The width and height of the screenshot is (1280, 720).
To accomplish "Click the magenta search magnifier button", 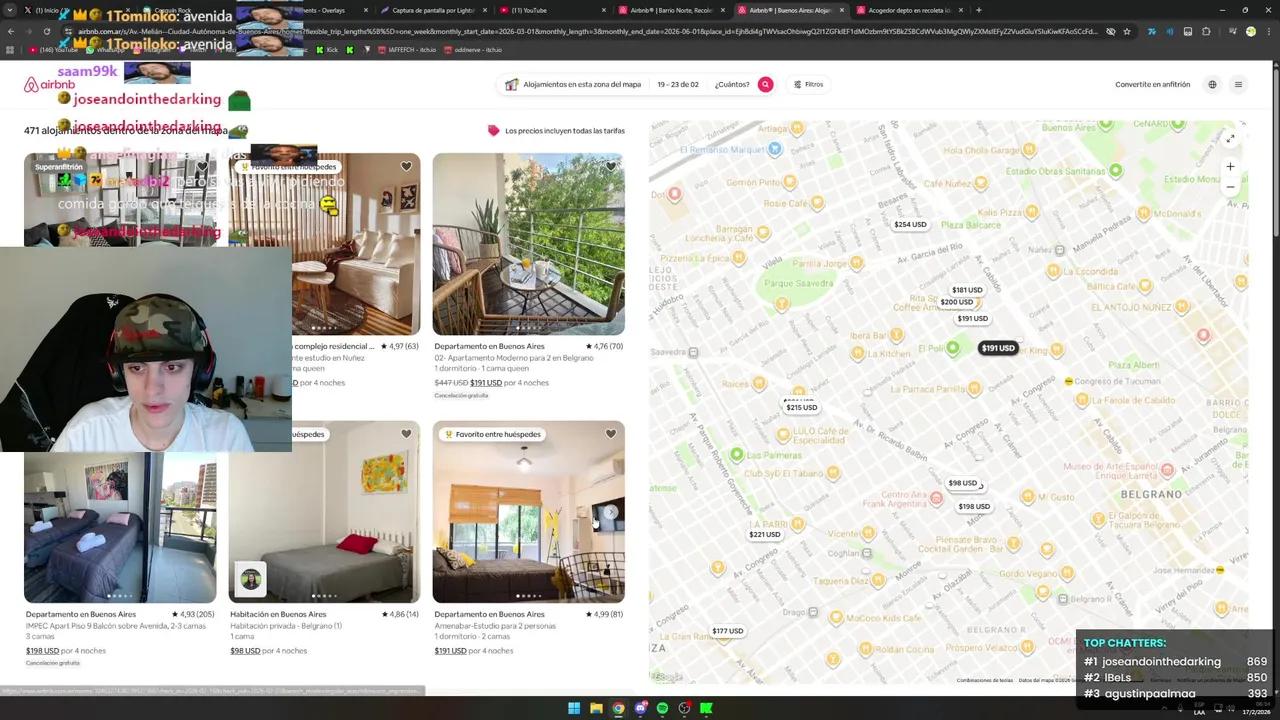I will (x=765, y=84).
